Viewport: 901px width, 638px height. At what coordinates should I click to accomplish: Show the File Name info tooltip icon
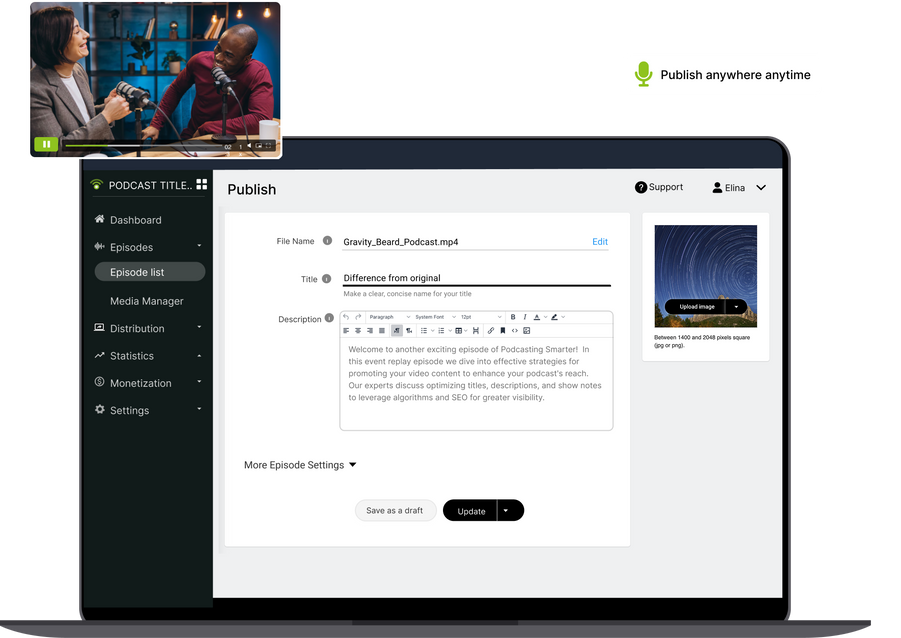(x=327, y=241)
